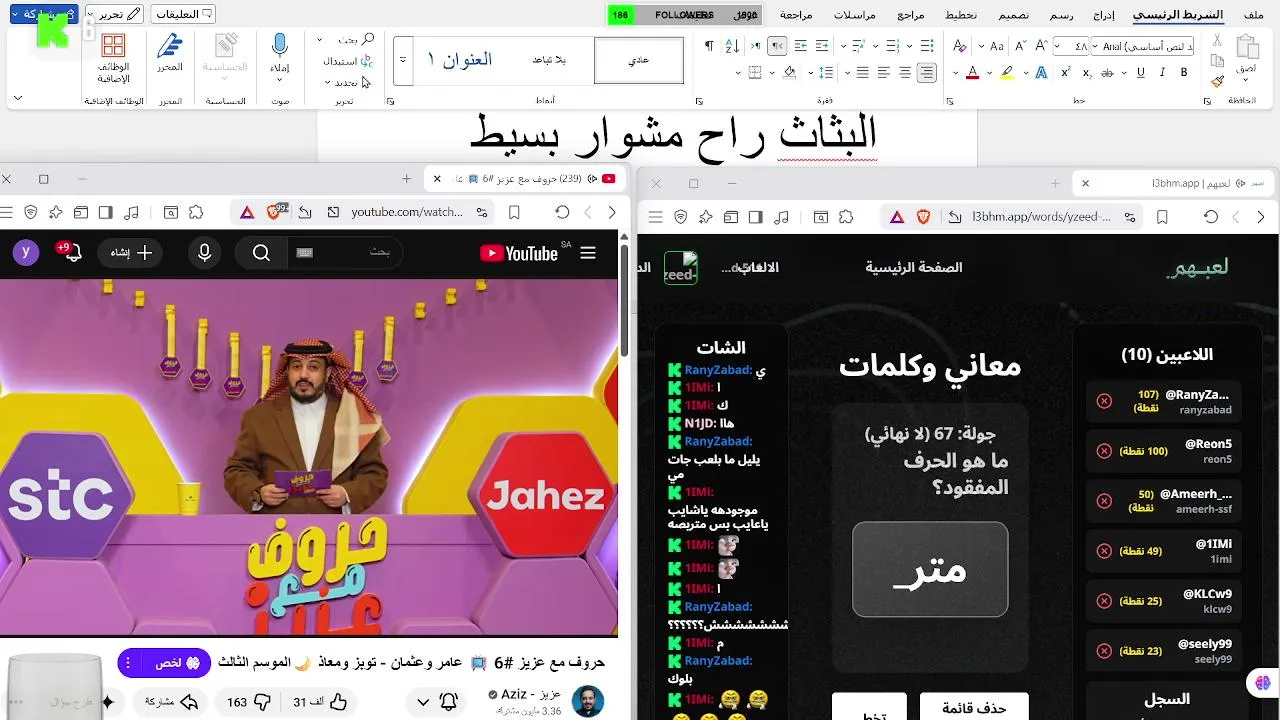The image size is (1280, 720).
Task: Set left-to-right text direction in Word
Action: pos(755,46)
